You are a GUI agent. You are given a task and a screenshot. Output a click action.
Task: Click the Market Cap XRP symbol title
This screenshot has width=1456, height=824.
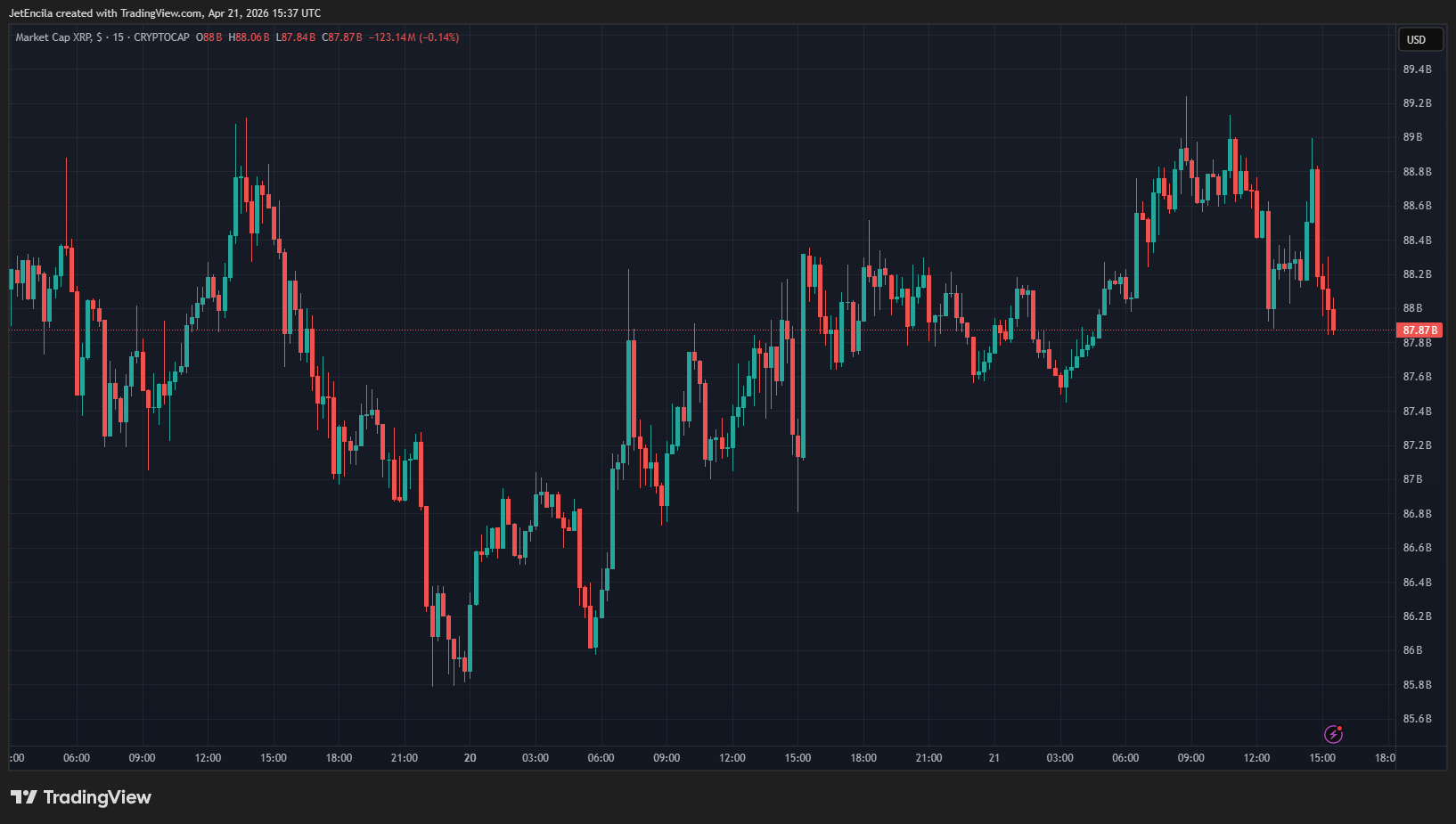point(53,37)
